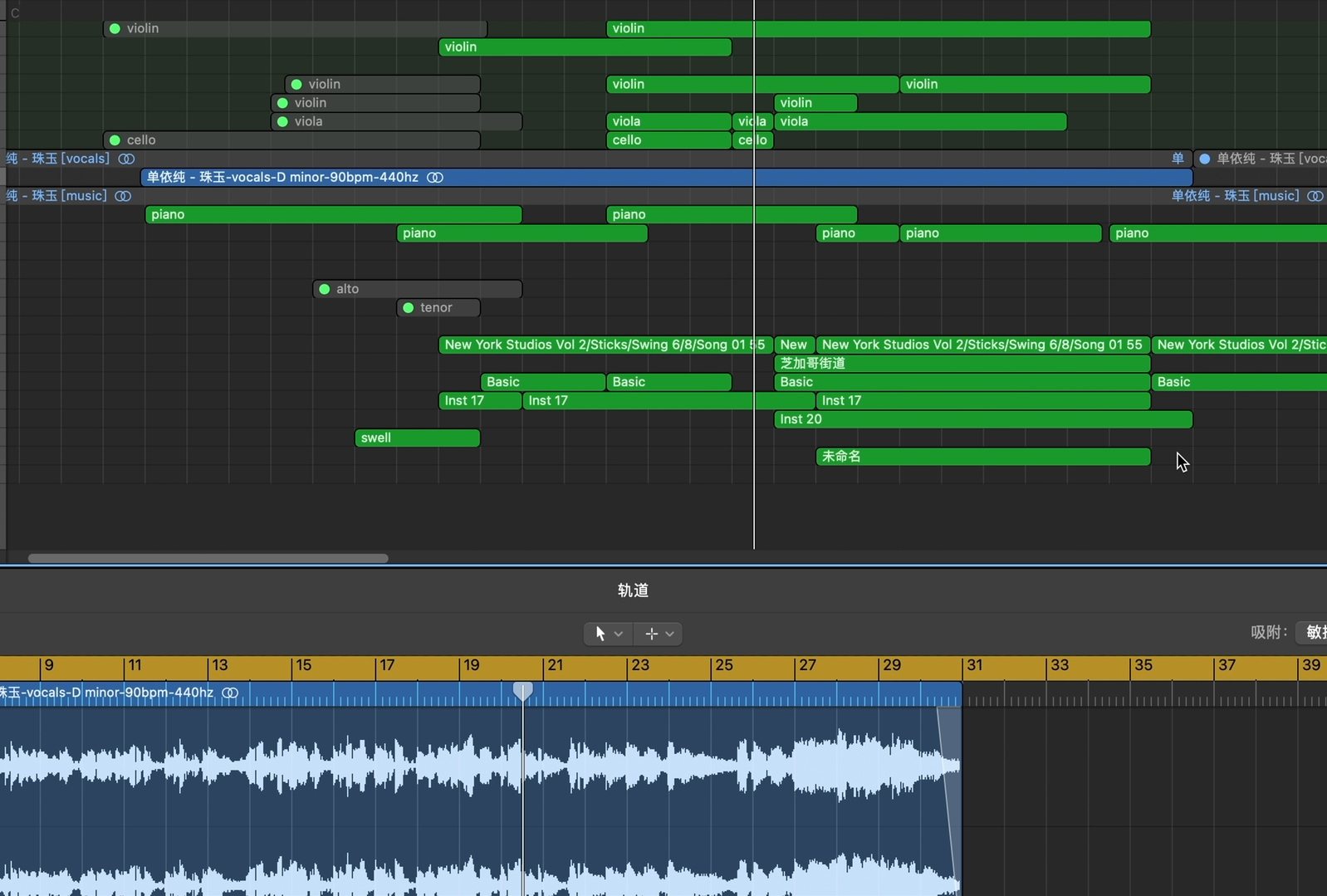Screen dimensions: 1327x896
Task: Click the loop icon after right 单依纯 - 珠玉 [music] label
Action: 1315,196
